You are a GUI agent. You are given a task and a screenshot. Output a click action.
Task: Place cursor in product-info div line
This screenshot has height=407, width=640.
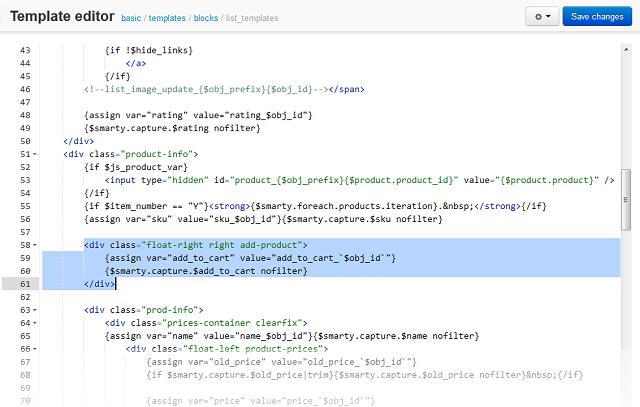coord(131,154)
